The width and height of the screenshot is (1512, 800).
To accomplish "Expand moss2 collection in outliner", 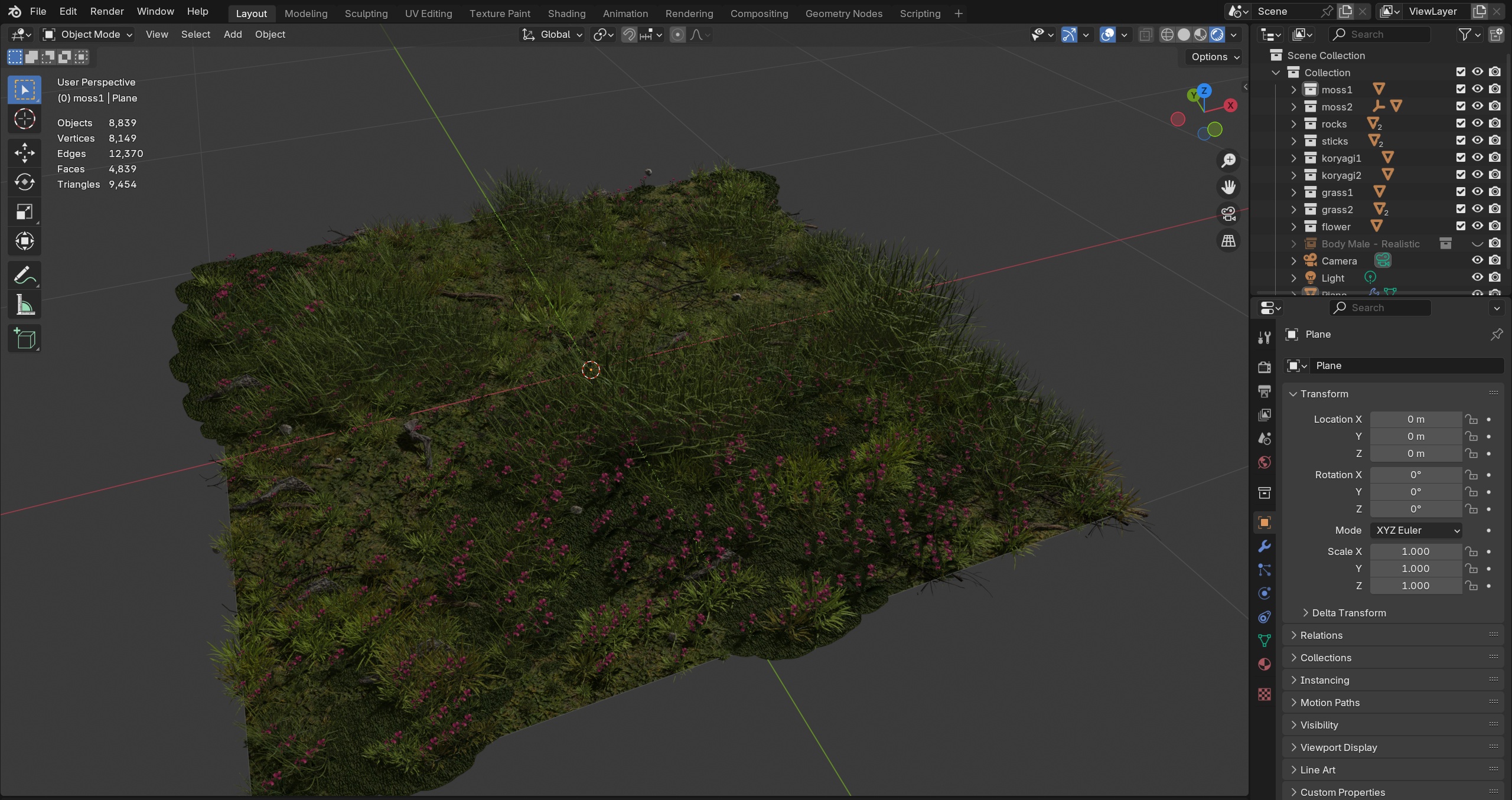I will 1293,107.
